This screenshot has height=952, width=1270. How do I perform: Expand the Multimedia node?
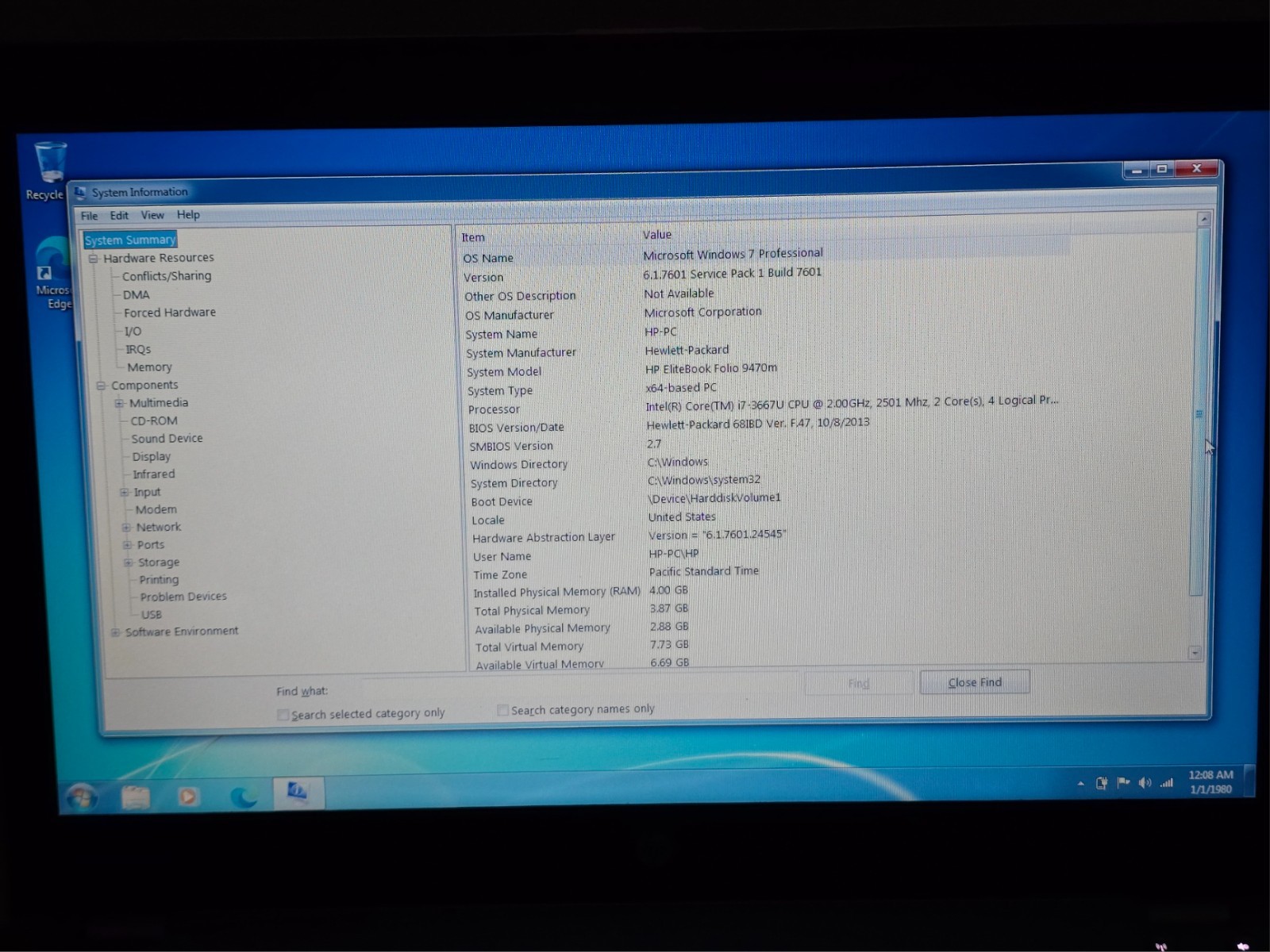coord(120,403)
